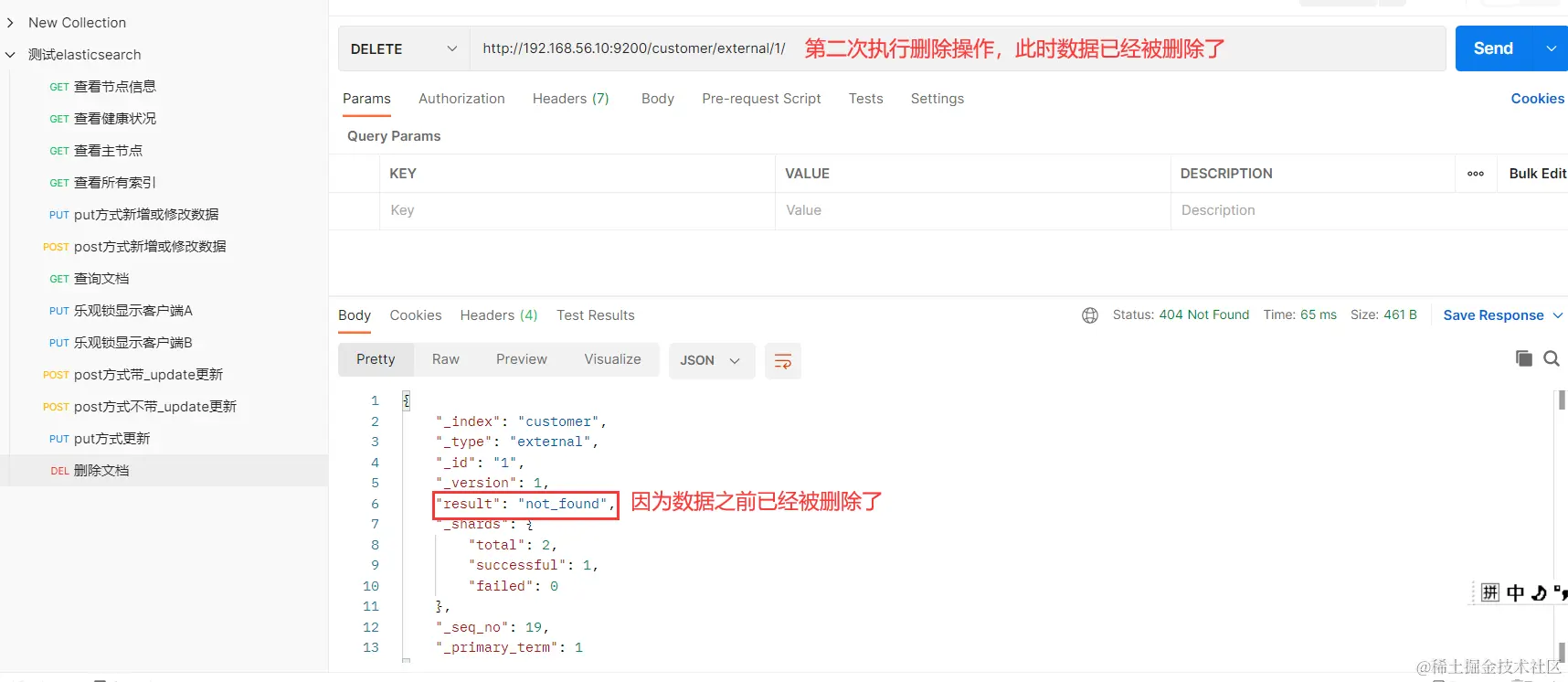Click the Key input in Query Params
This screenshot has height=682, width=1568.
point(577,210)
